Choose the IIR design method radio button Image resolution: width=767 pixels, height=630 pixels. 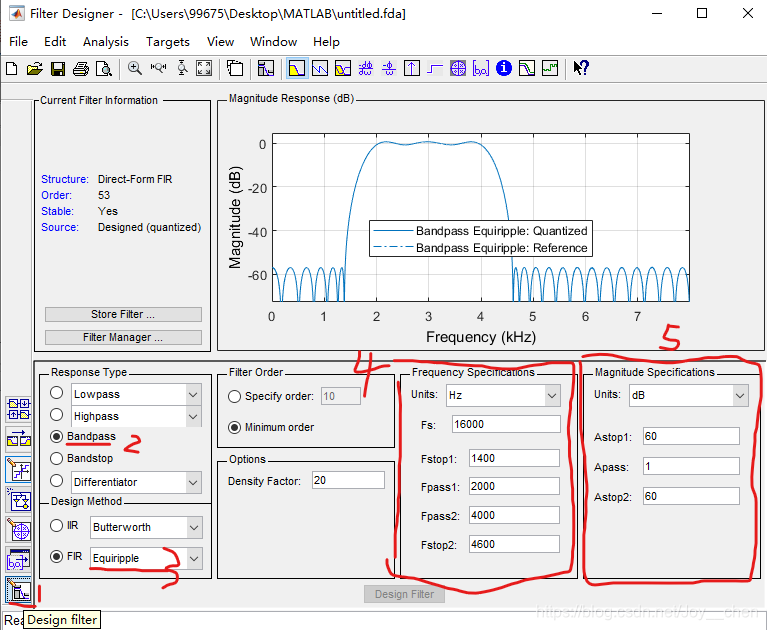click(57, 526)
